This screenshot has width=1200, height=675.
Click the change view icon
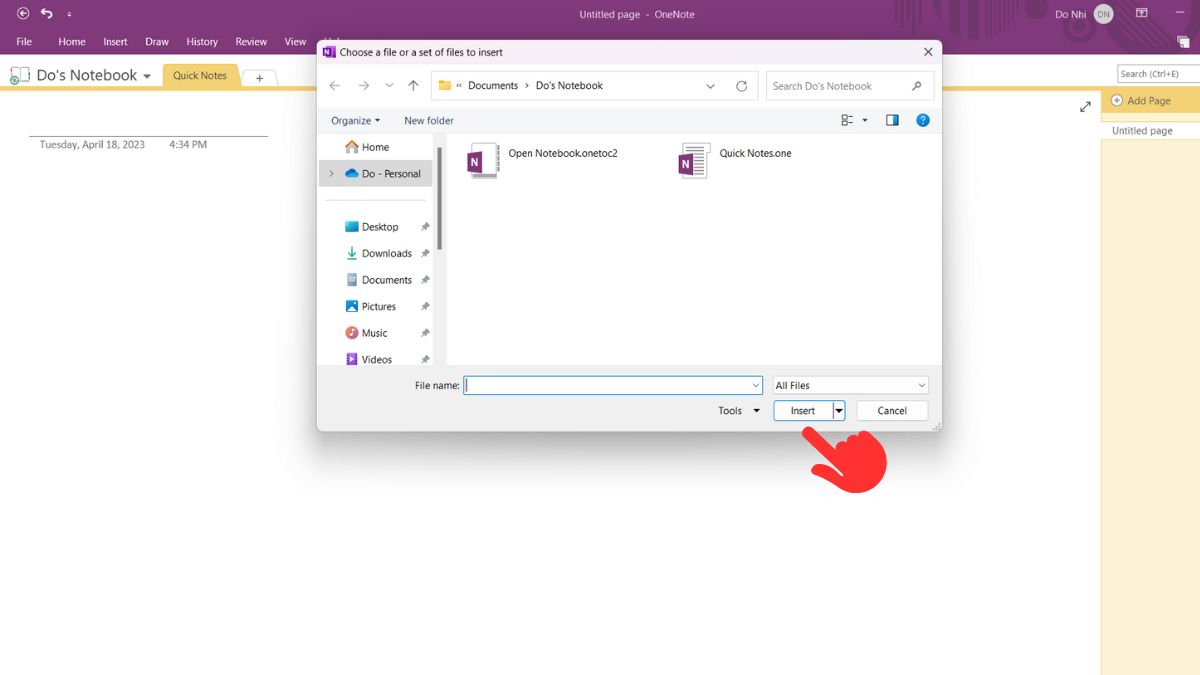point(847,120)
